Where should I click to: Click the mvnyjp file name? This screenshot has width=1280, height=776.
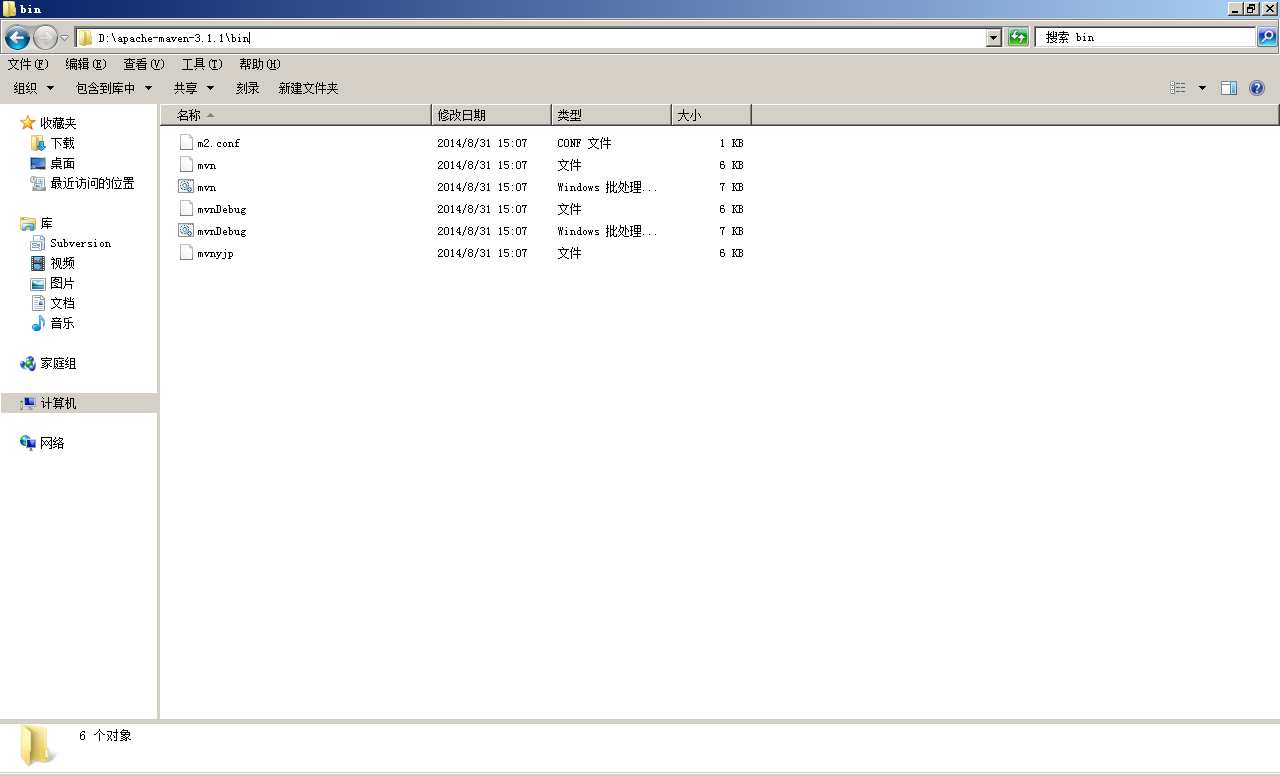[x=215, y=253]
